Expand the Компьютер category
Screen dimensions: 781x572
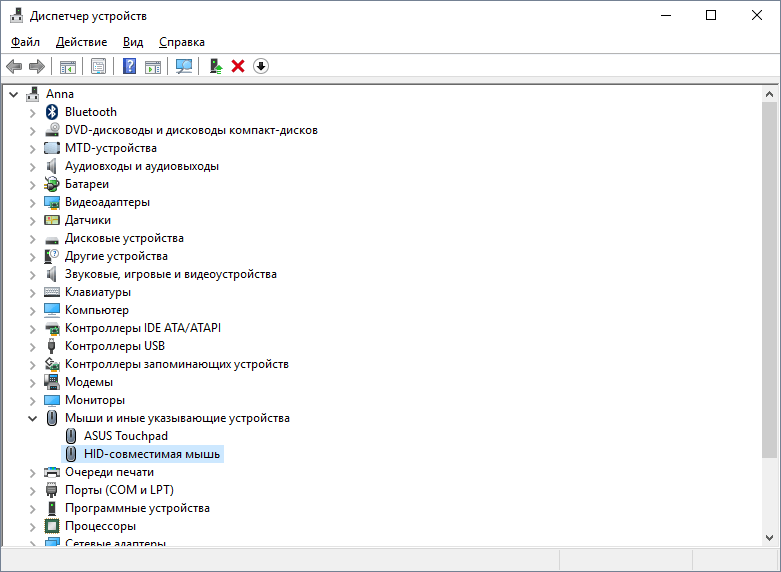pyautogui.click(x=33, y=310)
